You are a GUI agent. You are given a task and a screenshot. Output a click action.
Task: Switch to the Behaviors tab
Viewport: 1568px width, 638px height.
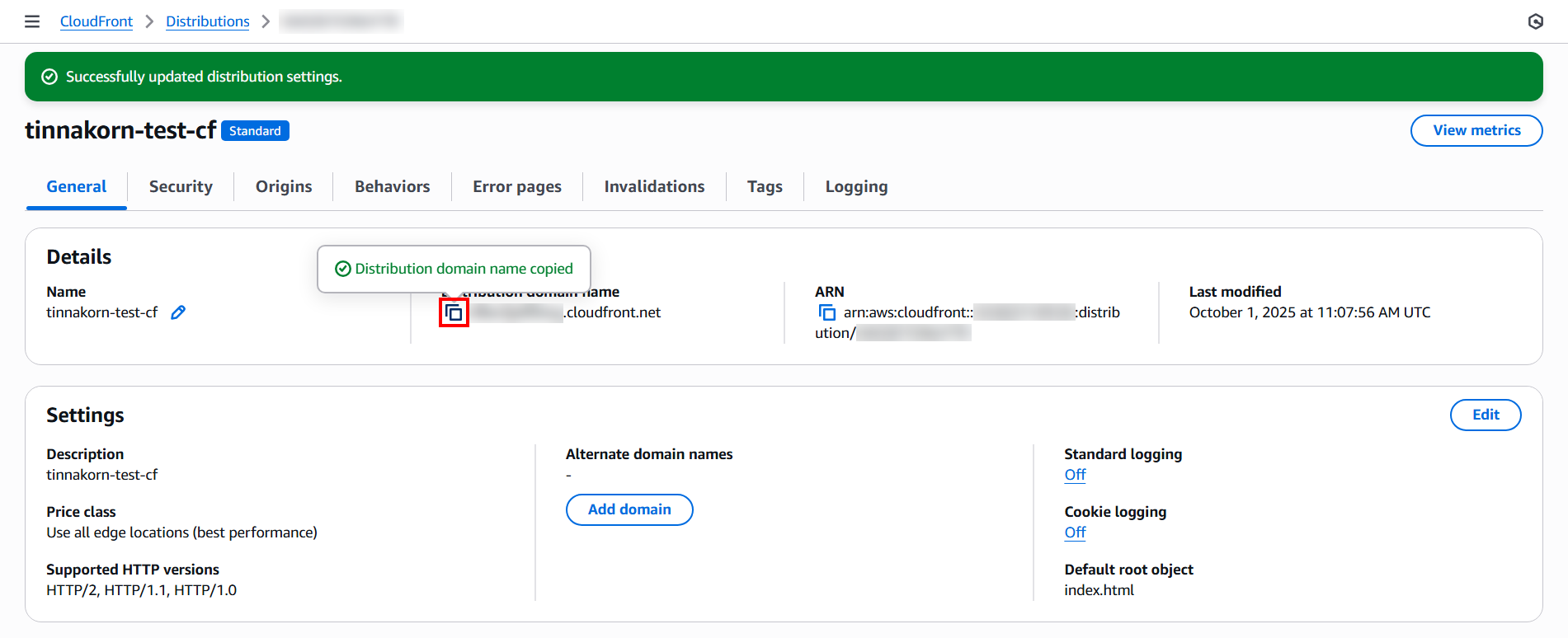[x=392, y=186]
